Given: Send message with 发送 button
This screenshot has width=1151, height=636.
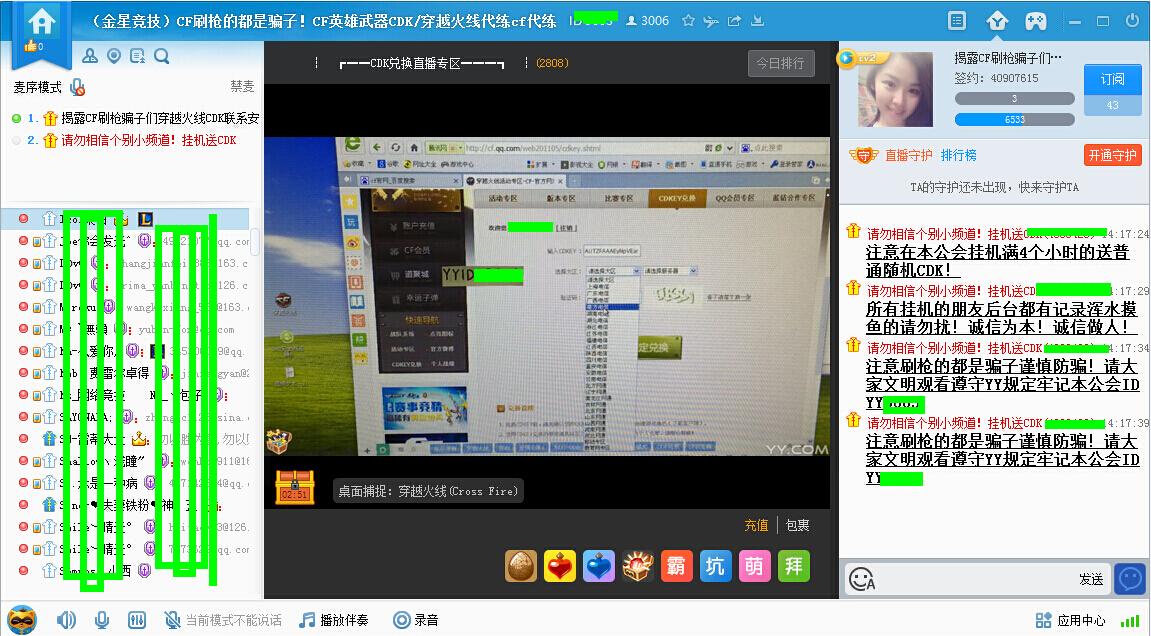Looking at the screenshot, I should 1091,579.
